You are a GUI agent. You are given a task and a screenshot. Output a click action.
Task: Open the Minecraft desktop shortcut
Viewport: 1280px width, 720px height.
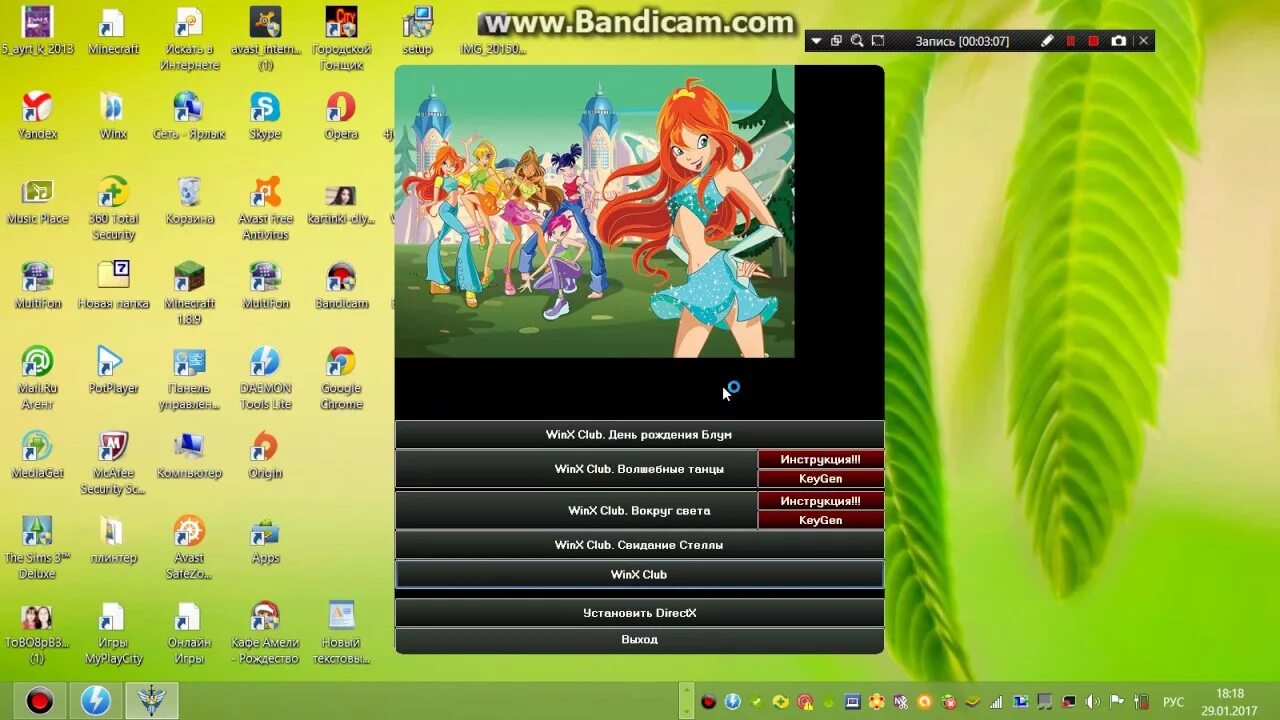(x=113, y=31)
